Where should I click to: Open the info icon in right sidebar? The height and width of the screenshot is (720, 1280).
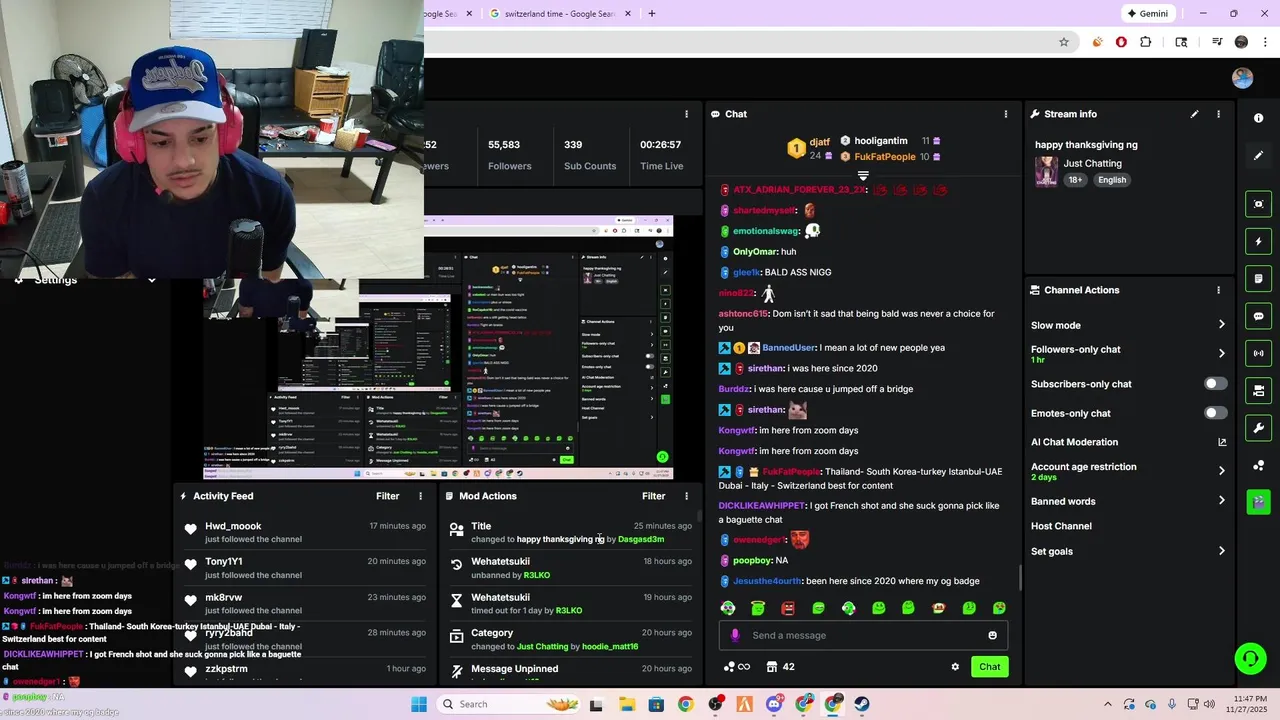[1258, 118]
